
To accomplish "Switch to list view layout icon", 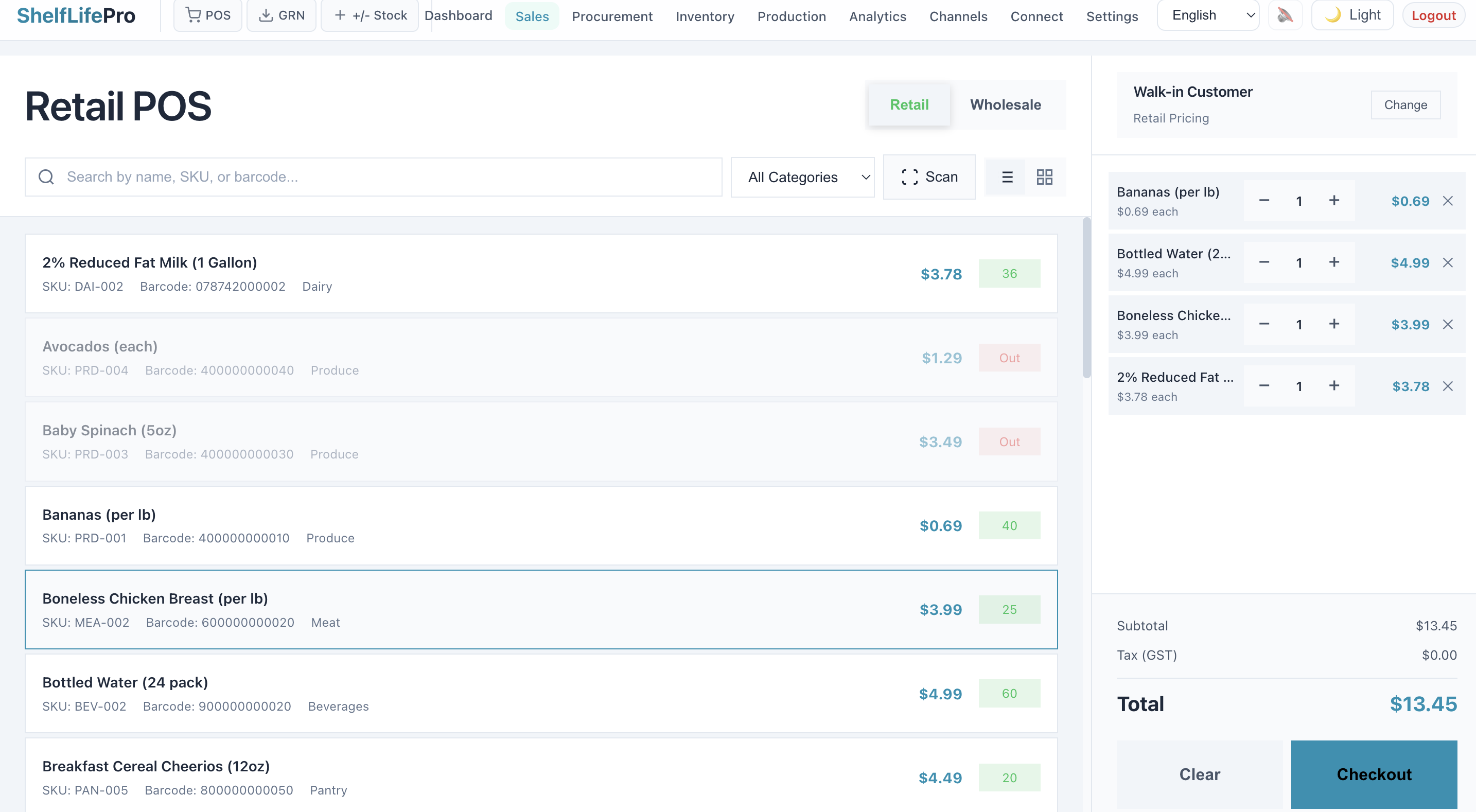I will pos(1007,177).
